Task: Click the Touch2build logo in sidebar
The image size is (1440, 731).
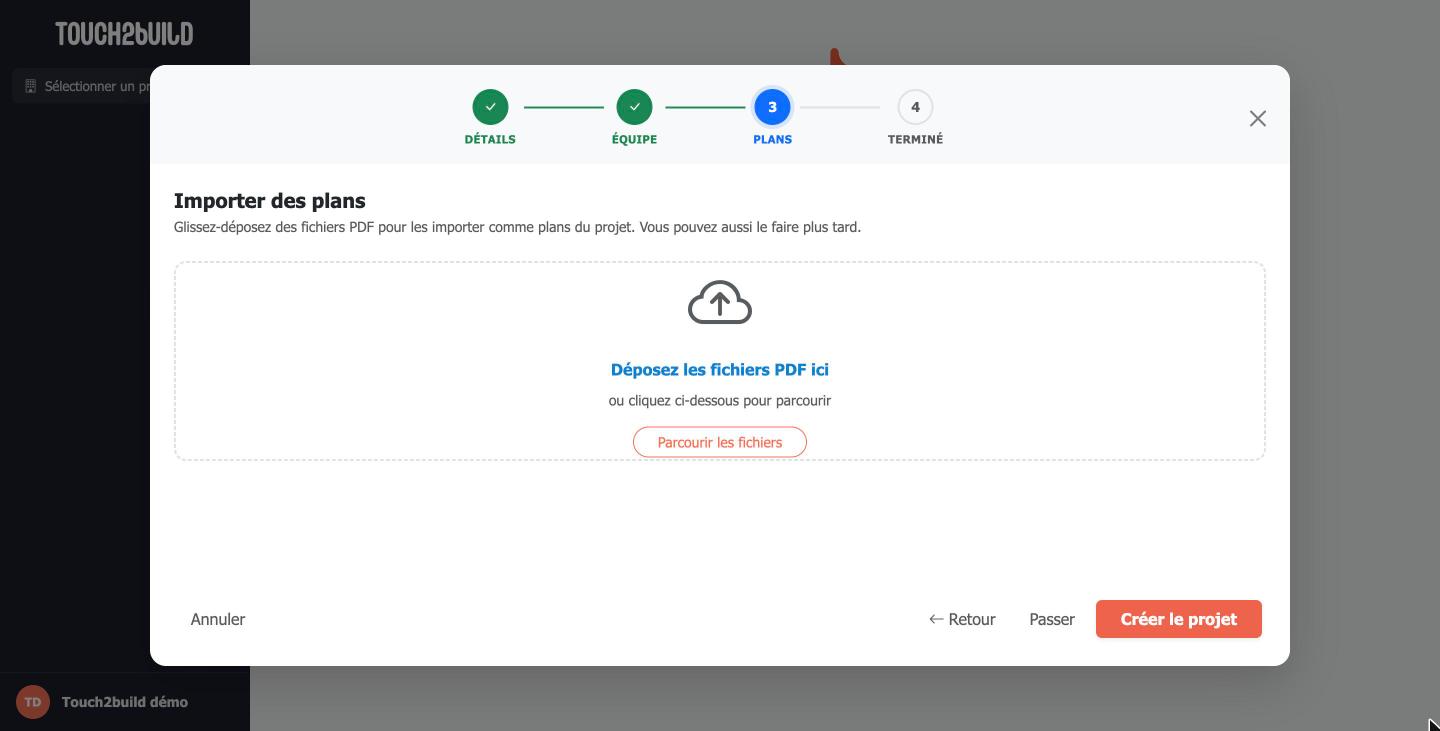Action: (124, 34)
